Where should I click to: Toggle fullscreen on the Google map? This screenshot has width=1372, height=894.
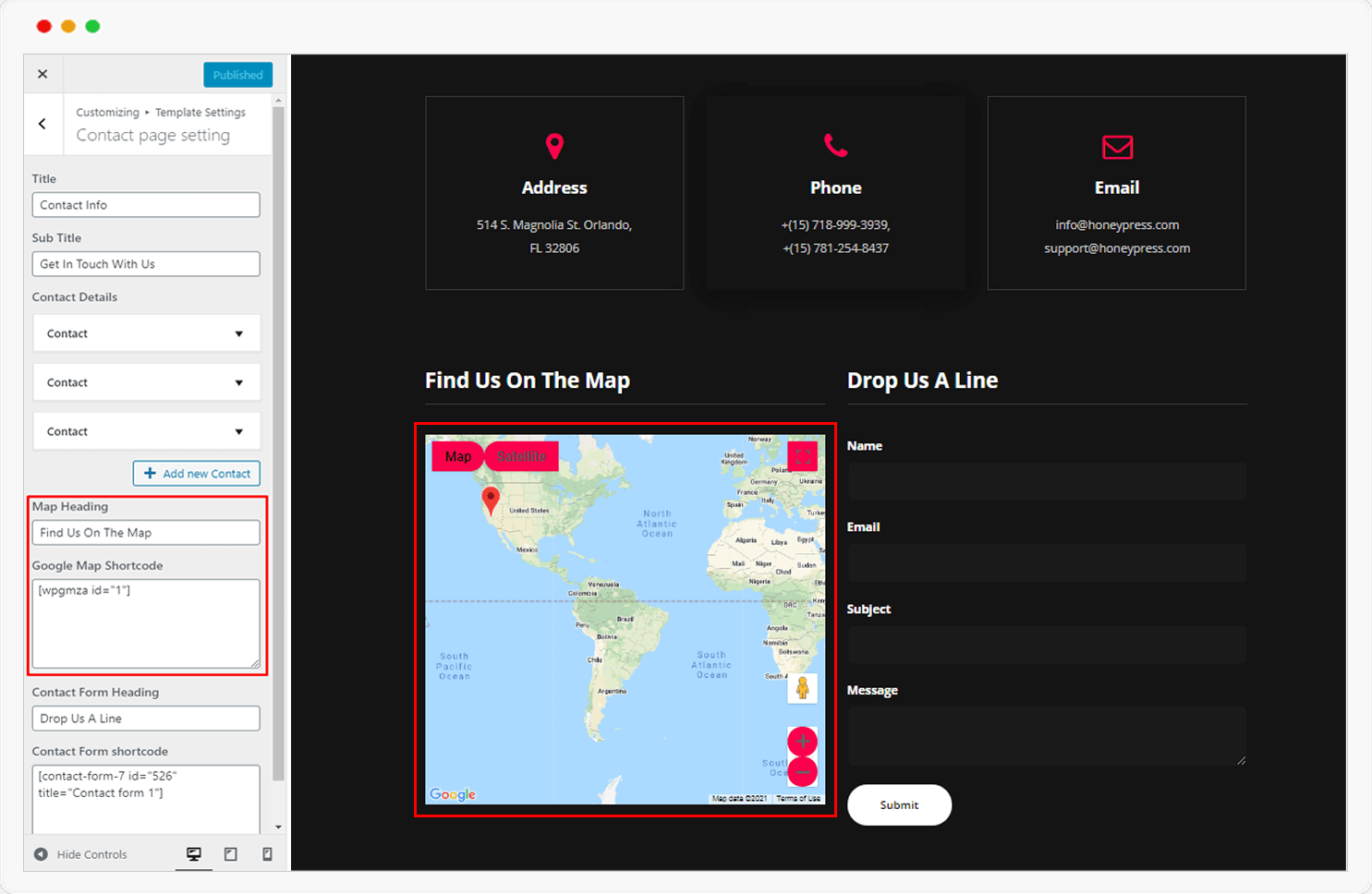[x=803, y=456]
